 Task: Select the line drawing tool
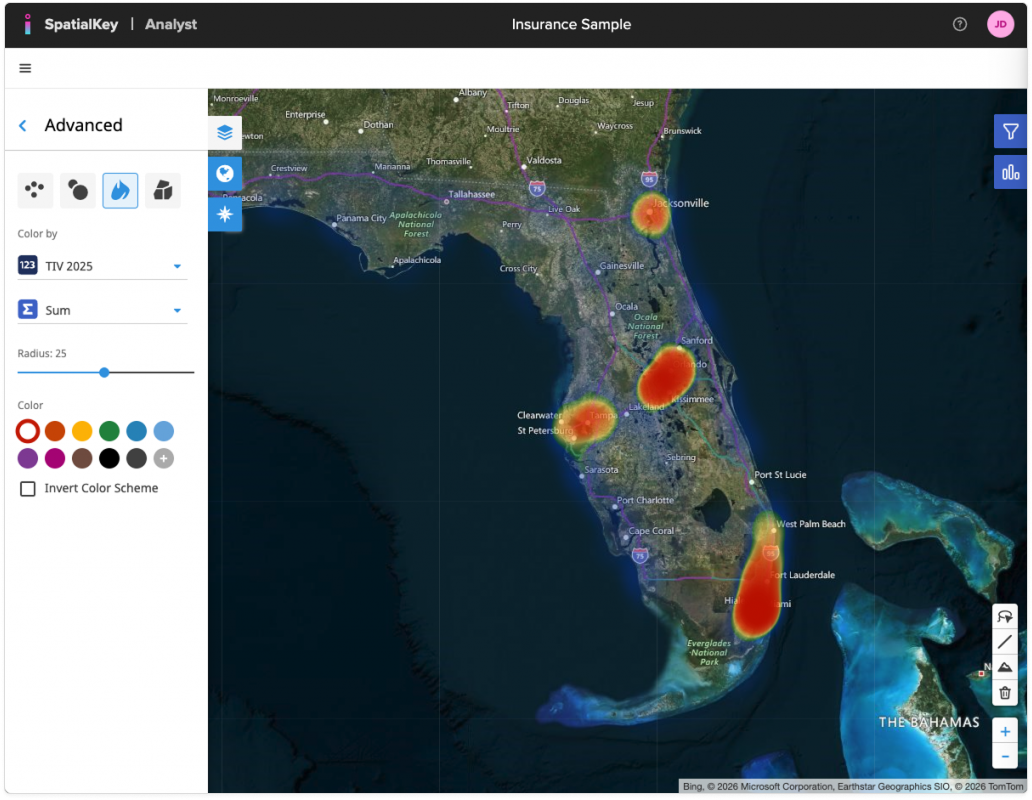(x=1005, y=642)
